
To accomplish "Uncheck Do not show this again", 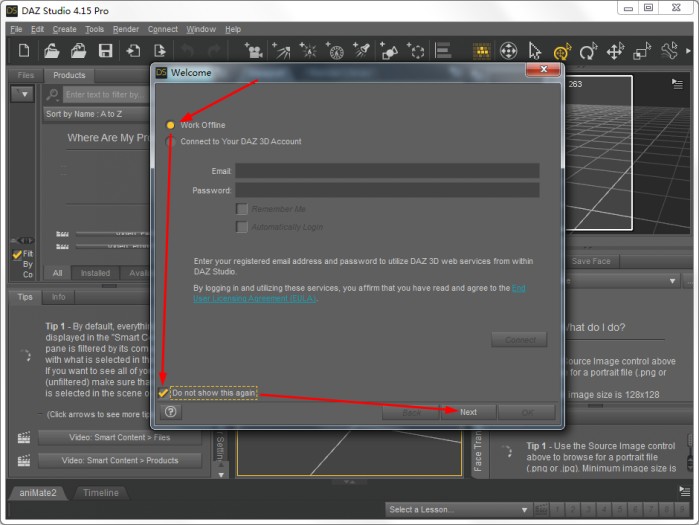I will (x=163, y=393).
